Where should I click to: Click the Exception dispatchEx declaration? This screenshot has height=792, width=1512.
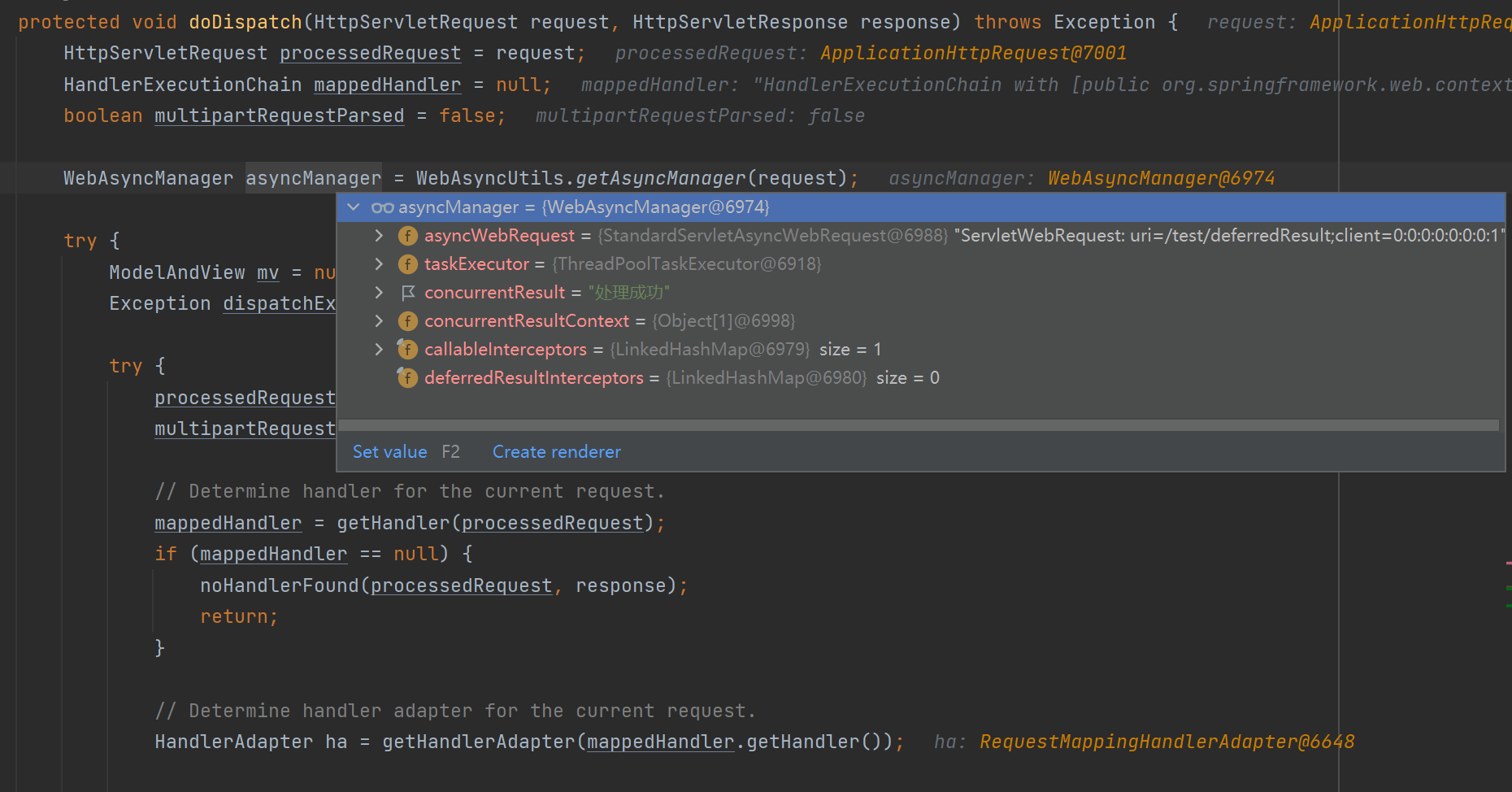222,303
